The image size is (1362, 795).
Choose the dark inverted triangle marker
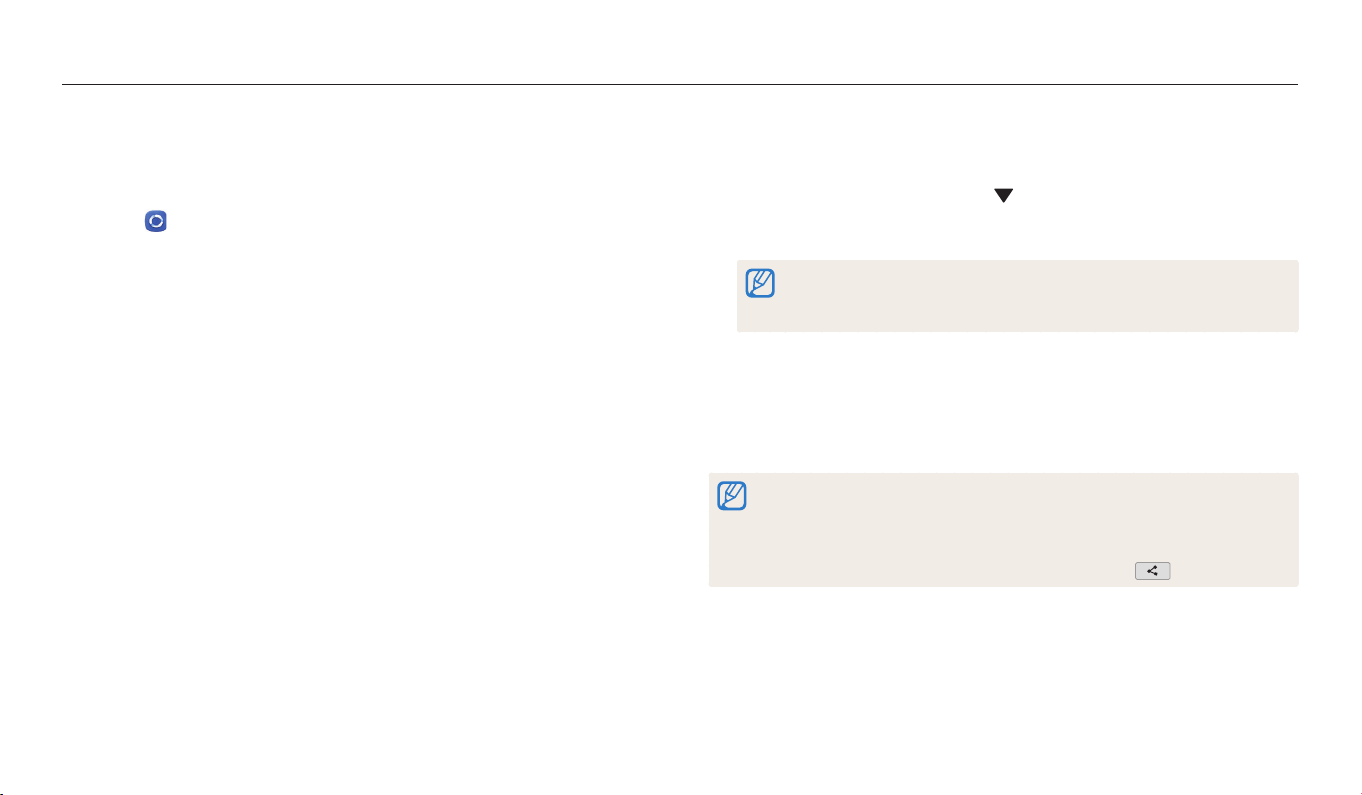1003,197
